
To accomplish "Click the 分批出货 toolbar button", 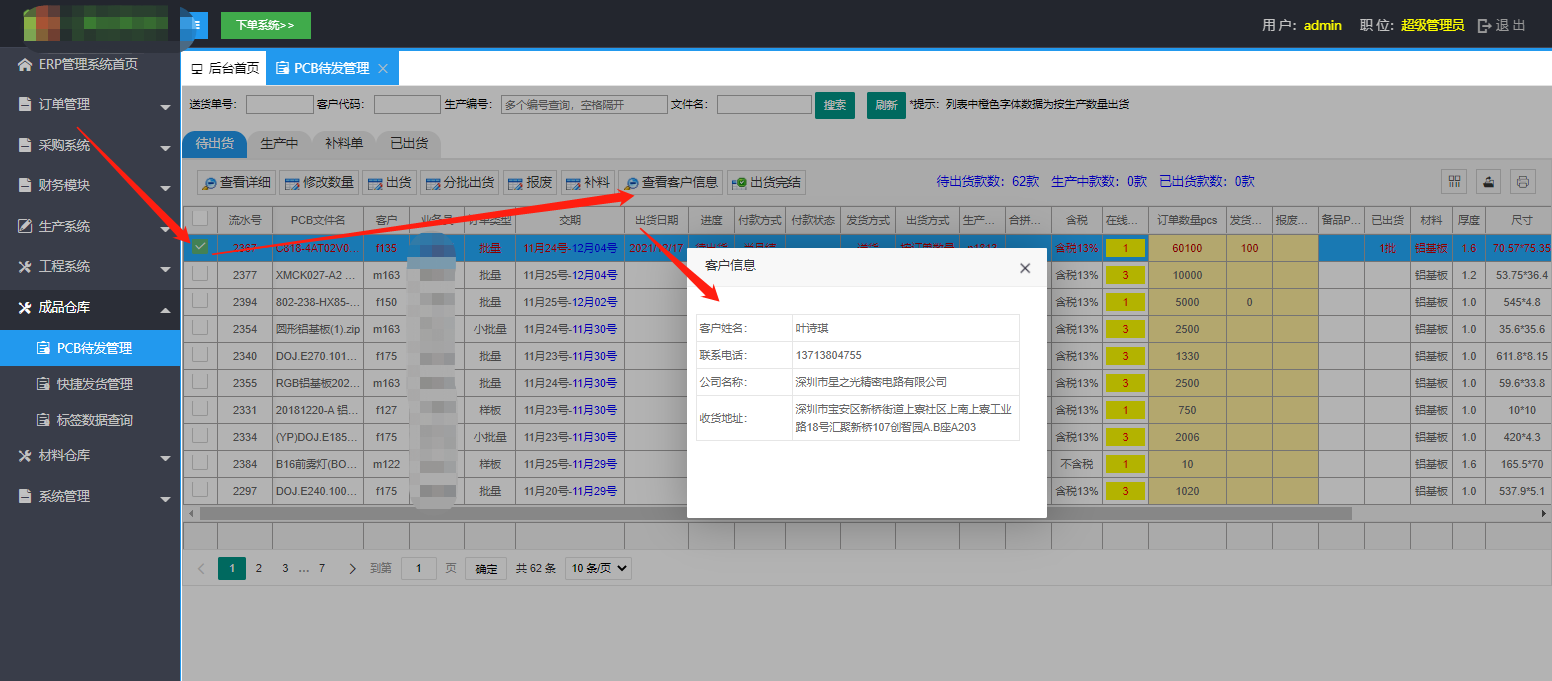I will pyautogui.click(x=460, y=183).
